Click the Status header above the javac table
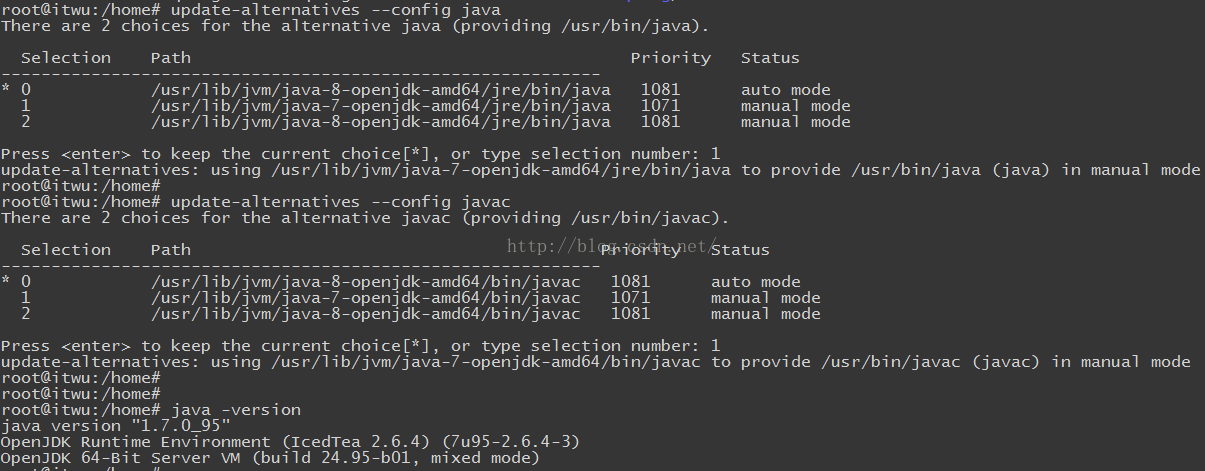Screen dimensions: 1205x471 740,250
